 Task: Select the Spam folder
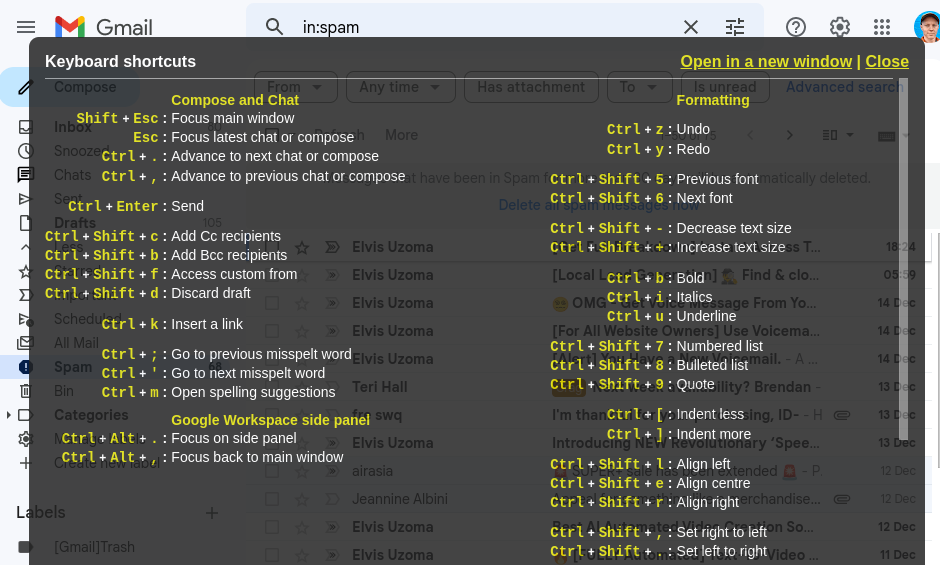[x=73, y=367]
